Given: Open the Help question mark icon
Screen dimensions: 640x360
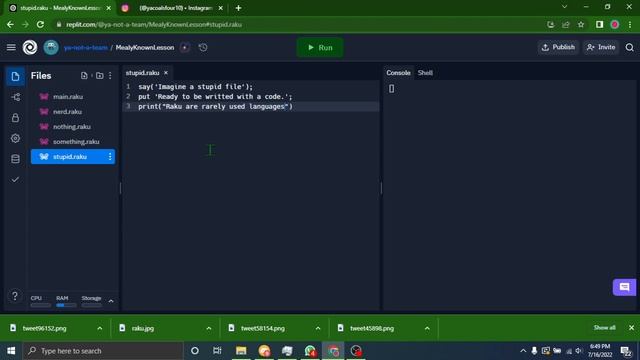Looking at the screenshot, I should (x=15, y=296).
